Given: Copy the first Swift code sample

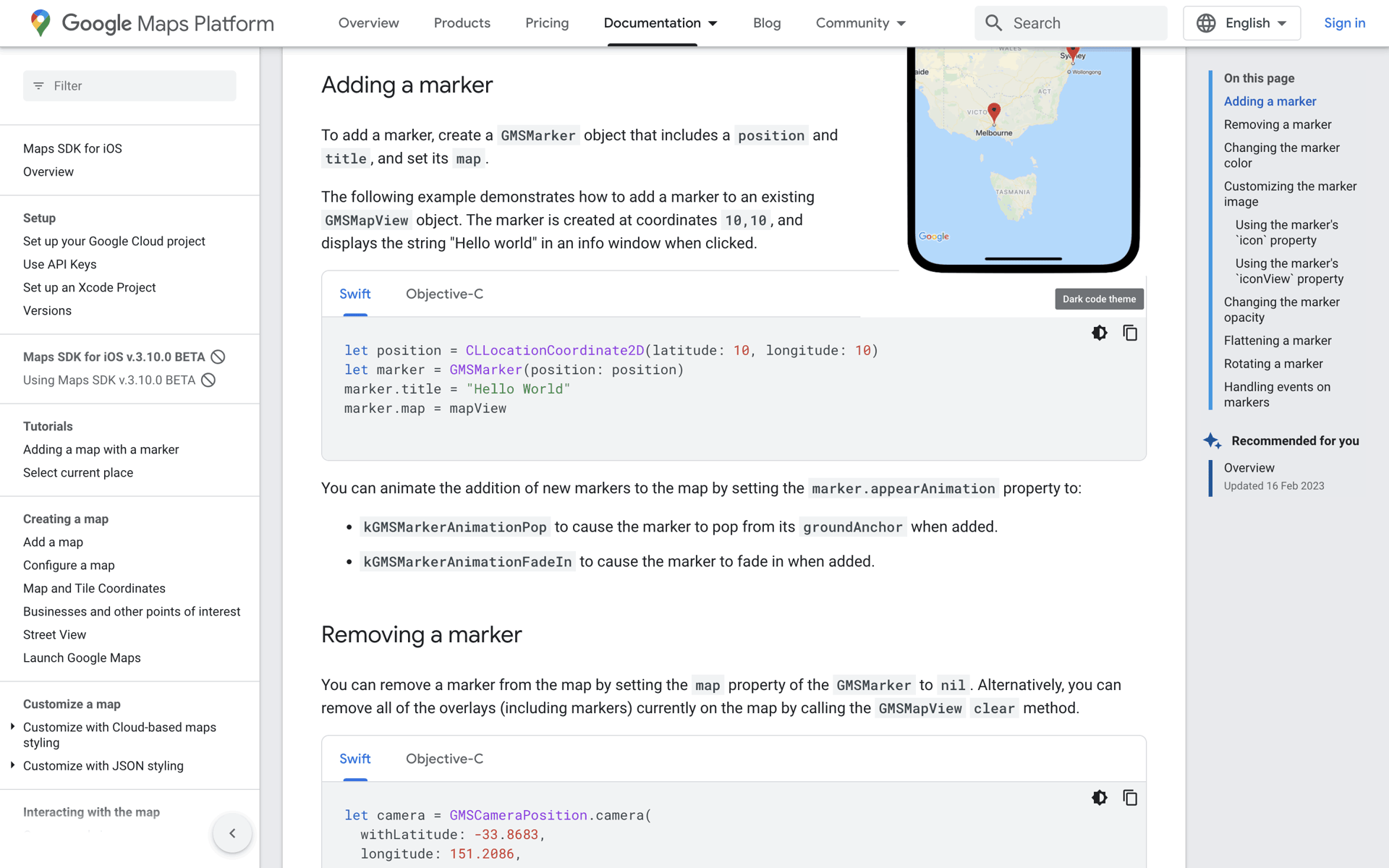Looking at the screenshot, I should point(1130,333).
